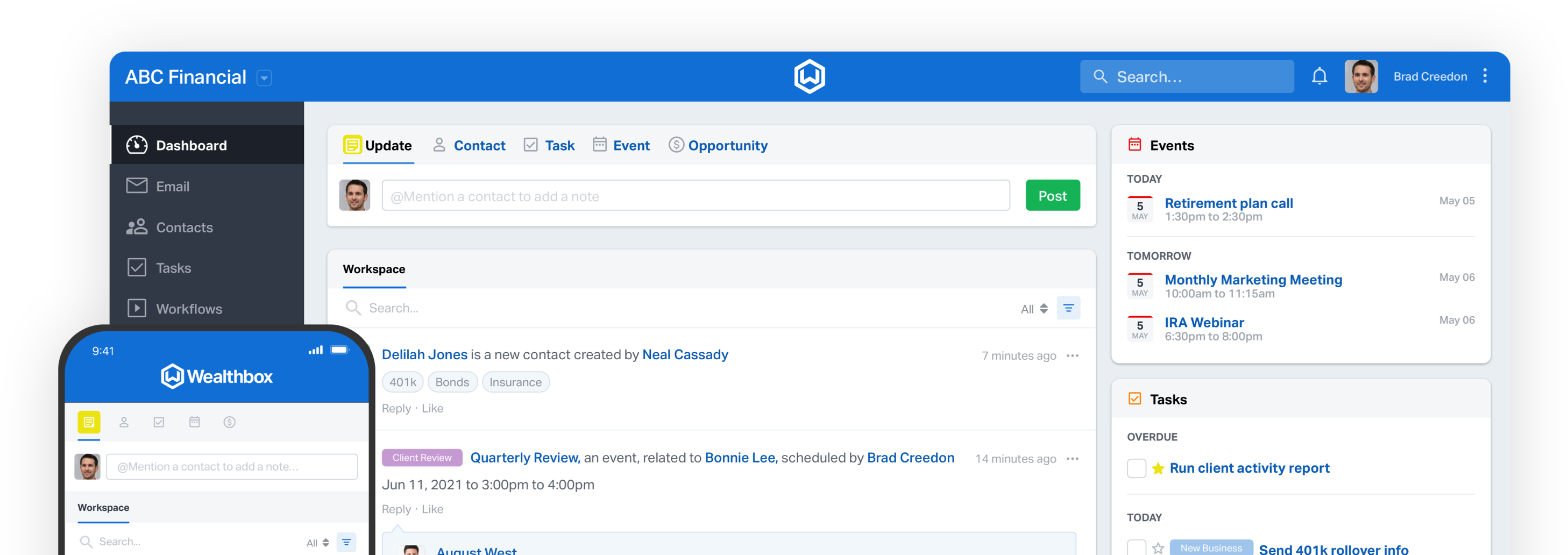
Task: Click the avatar beside the note input
Action: click(354, 195)
